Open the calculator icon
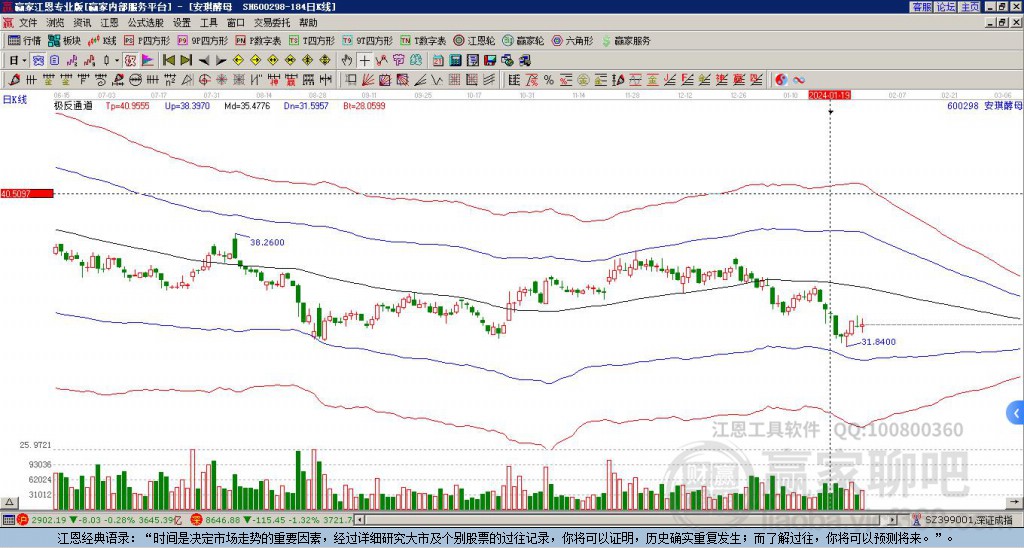1024x548 pixels. click(455, 61)
